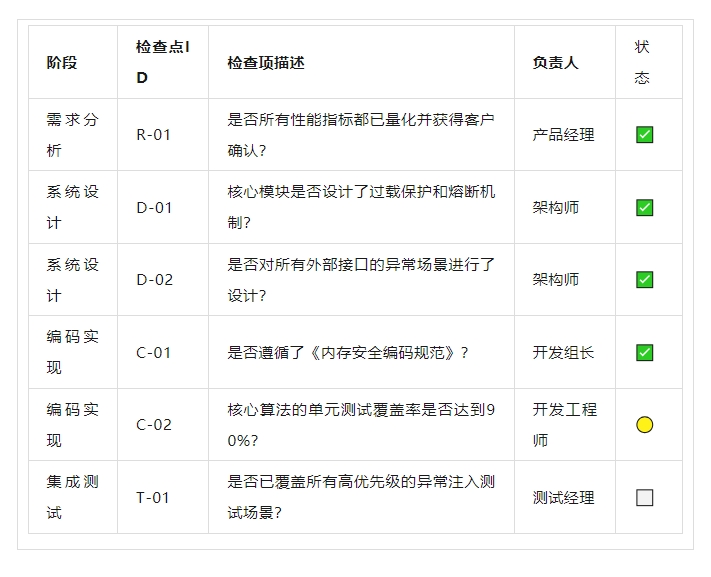Viewport: 711px width, 577px height.
Task: Select the R-01 checkpoint ID cell
Action: tap(154, 135)
